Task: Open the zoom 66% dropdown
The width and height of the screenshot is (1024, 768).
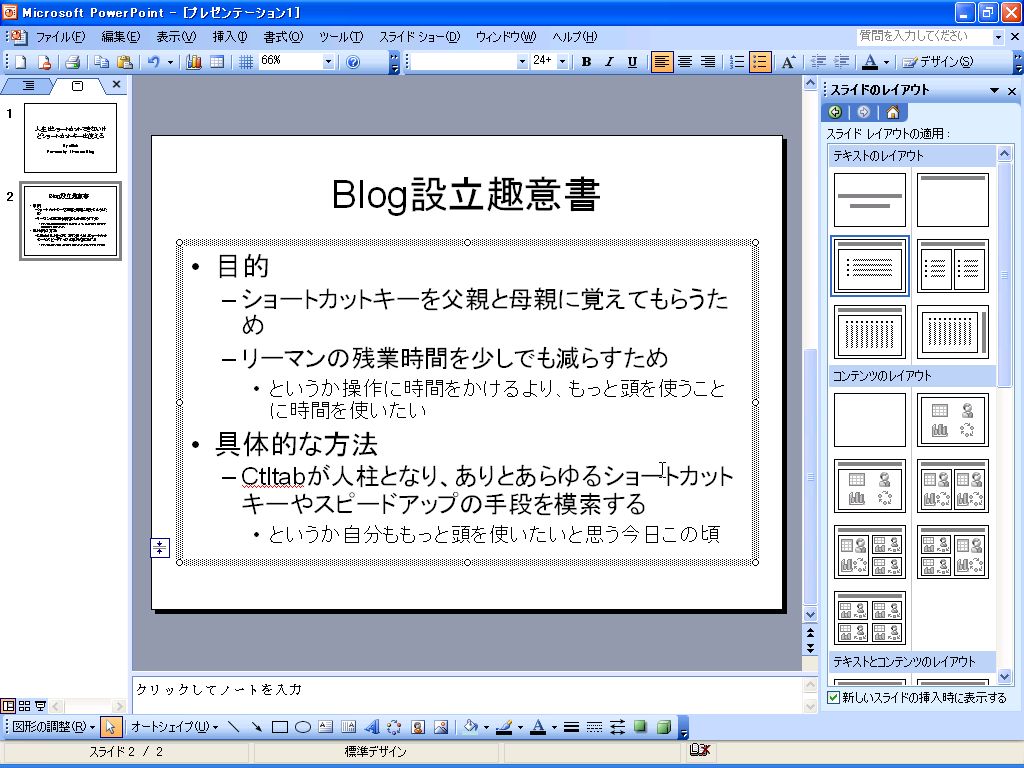Action: pos(328,62)
